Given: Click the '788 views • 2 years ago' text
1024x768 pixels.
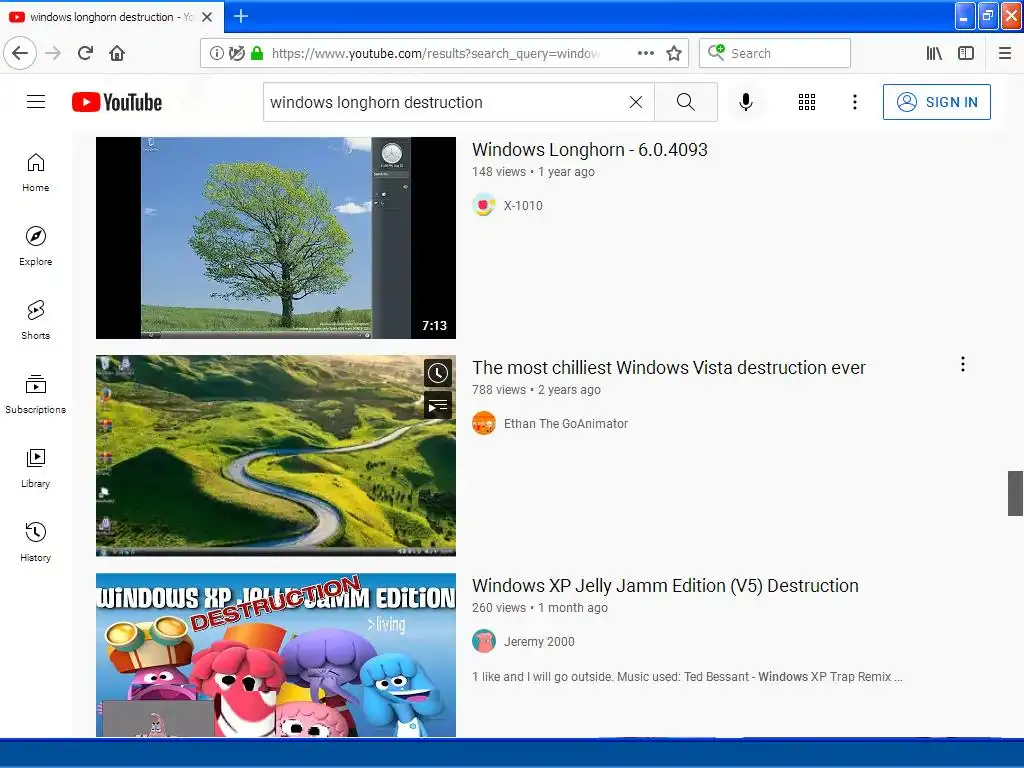Looking at the screenshot, I should 536,390.
